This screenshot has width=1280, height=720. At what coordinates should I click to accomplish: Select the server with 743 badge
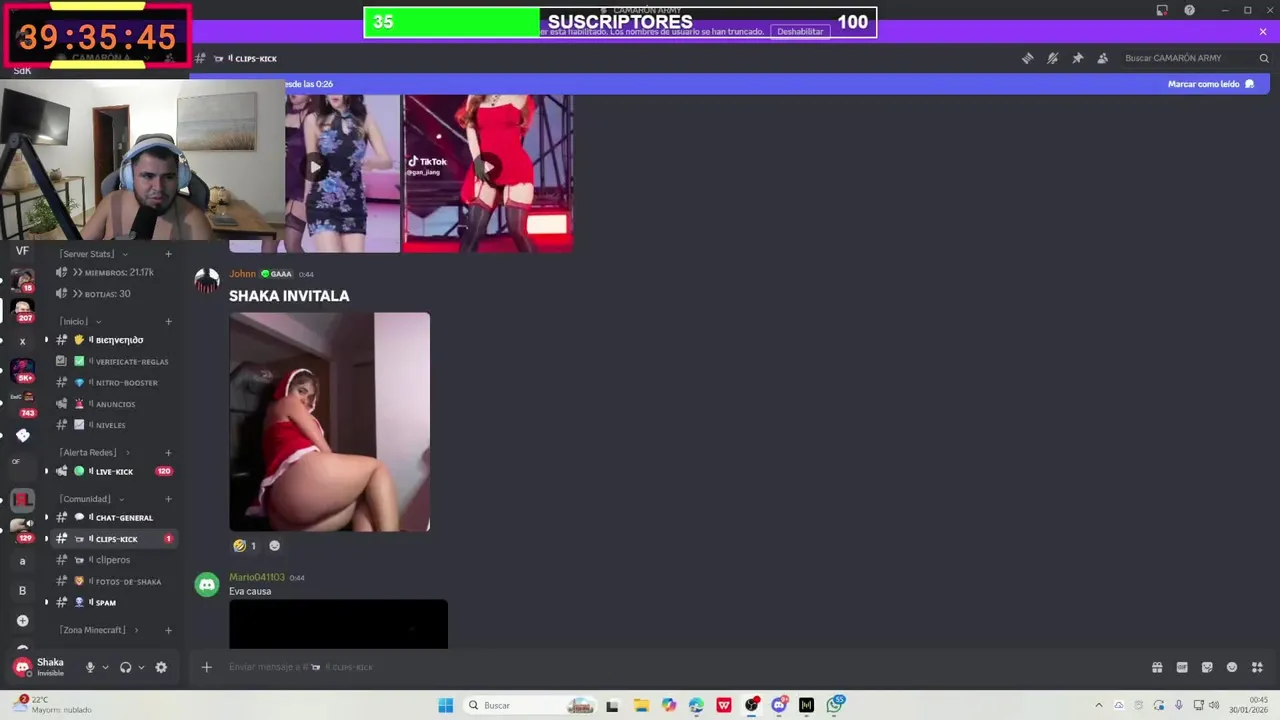click(22, 402)
